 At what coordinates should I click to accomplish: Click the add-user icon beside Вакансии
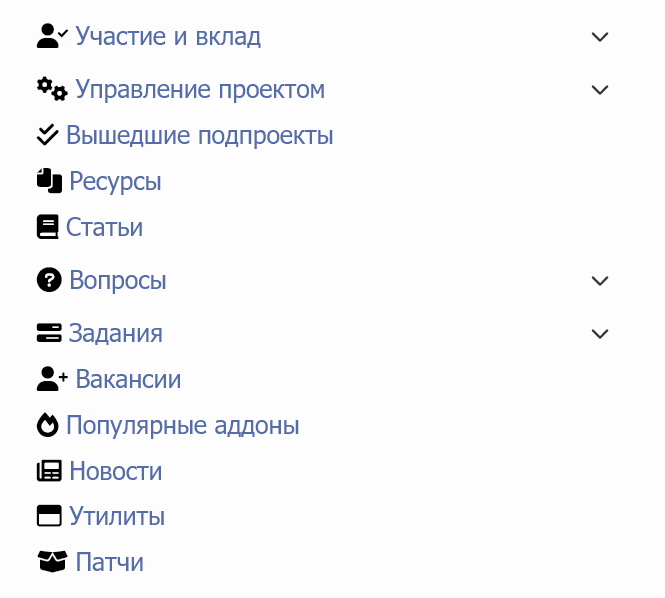click(x=52, y=379)
